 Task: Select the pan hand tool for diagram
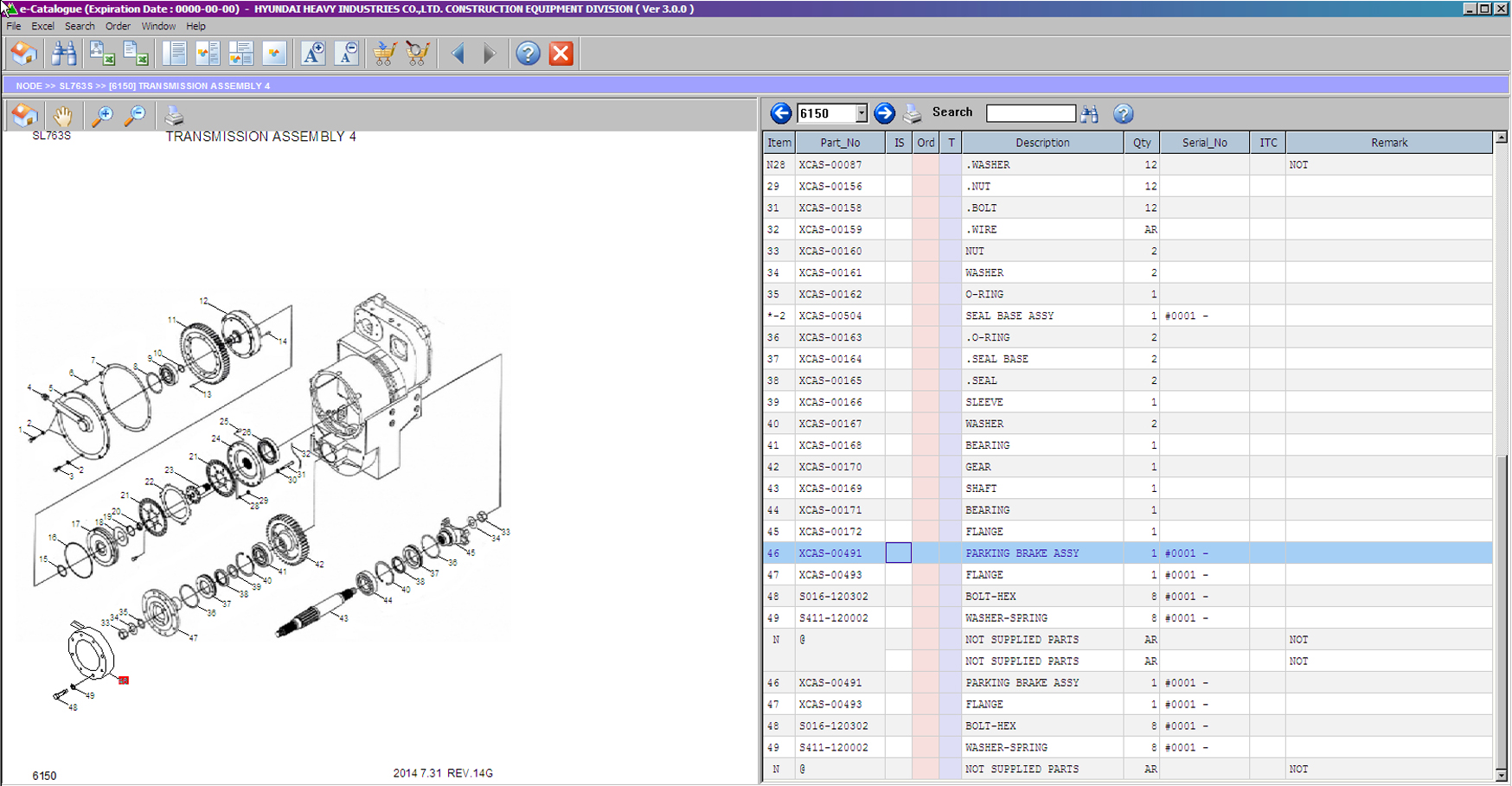(x=62, y=115)
